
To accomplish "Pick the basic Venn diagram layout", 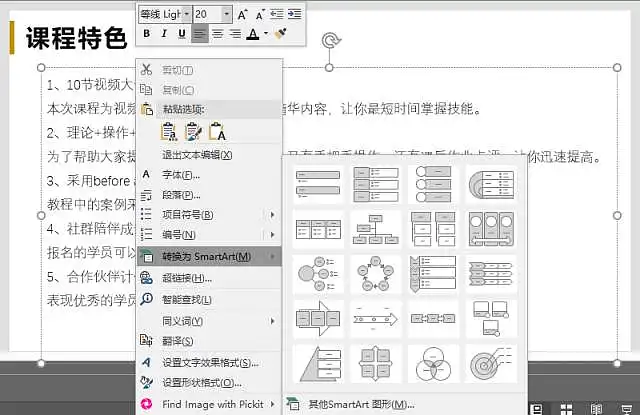I will (x=433, y=364).
